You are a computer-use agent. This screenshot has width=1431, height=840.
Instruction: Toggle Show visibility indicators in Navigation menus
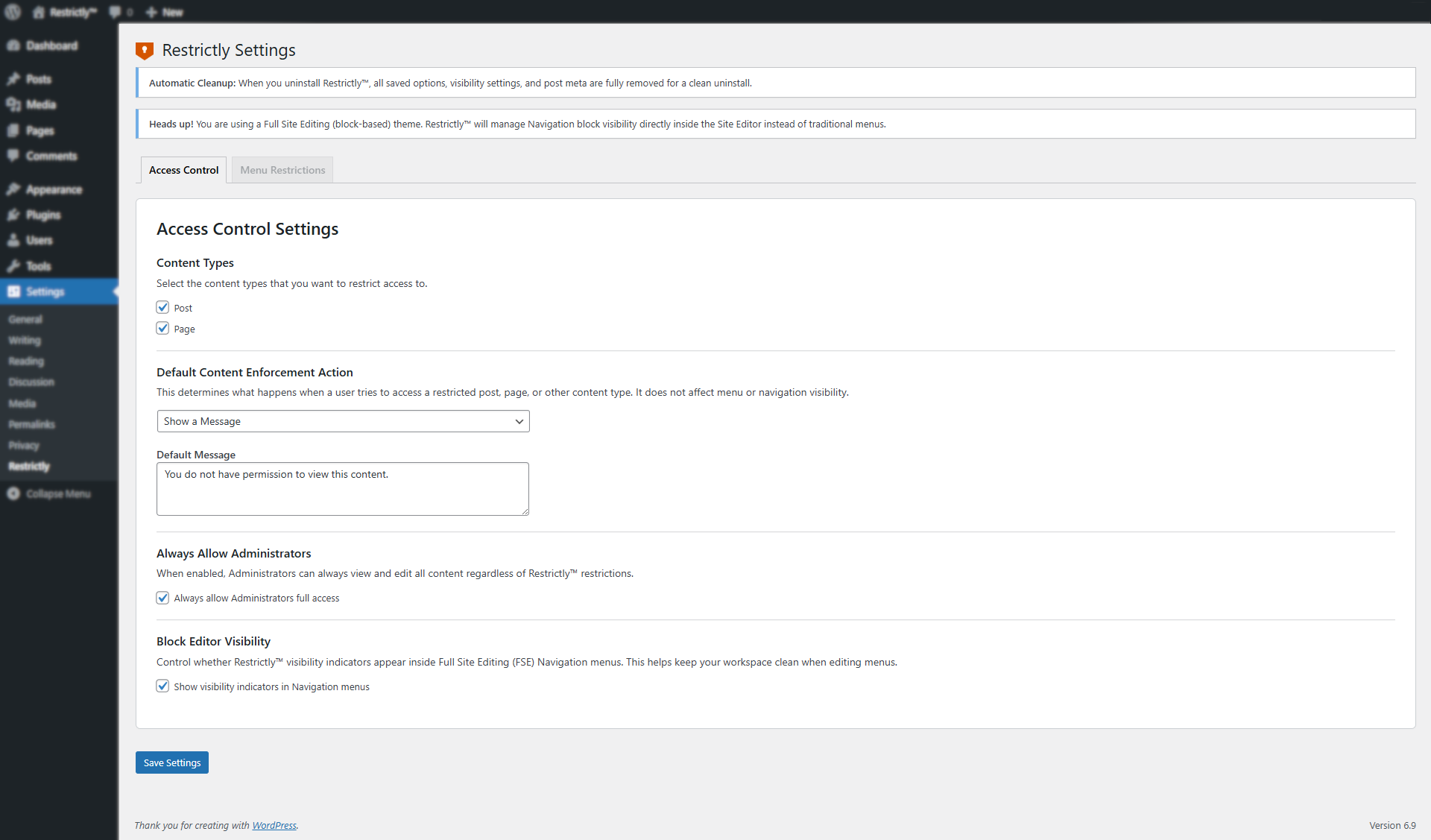coord(162,686)
